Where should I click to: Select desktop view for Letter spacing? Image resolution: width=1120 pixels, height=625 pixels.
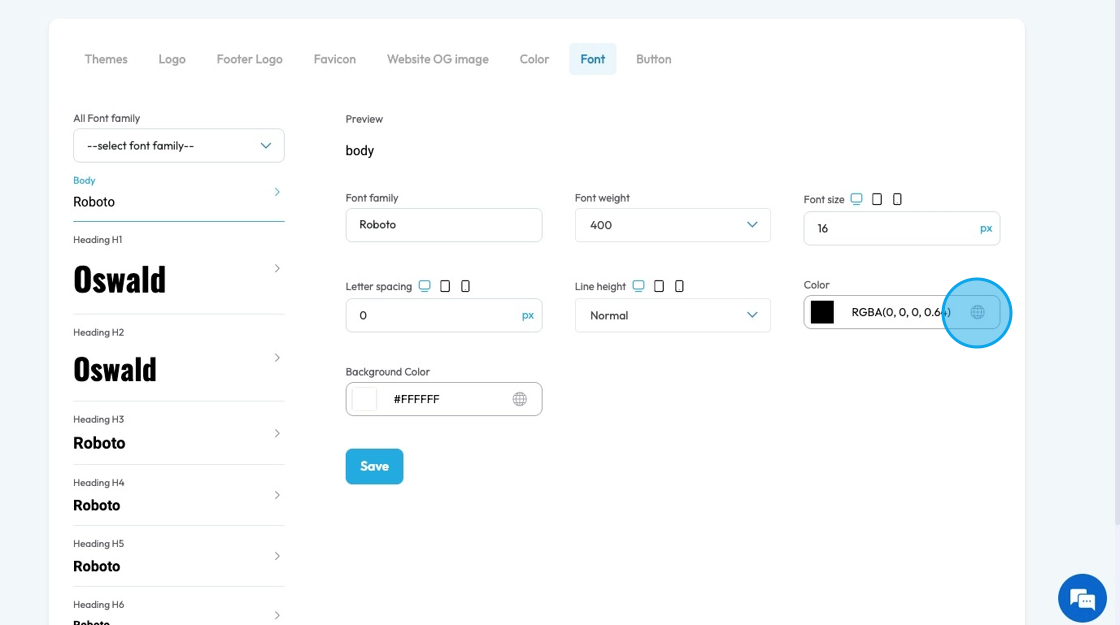click(x=424, y=286)
